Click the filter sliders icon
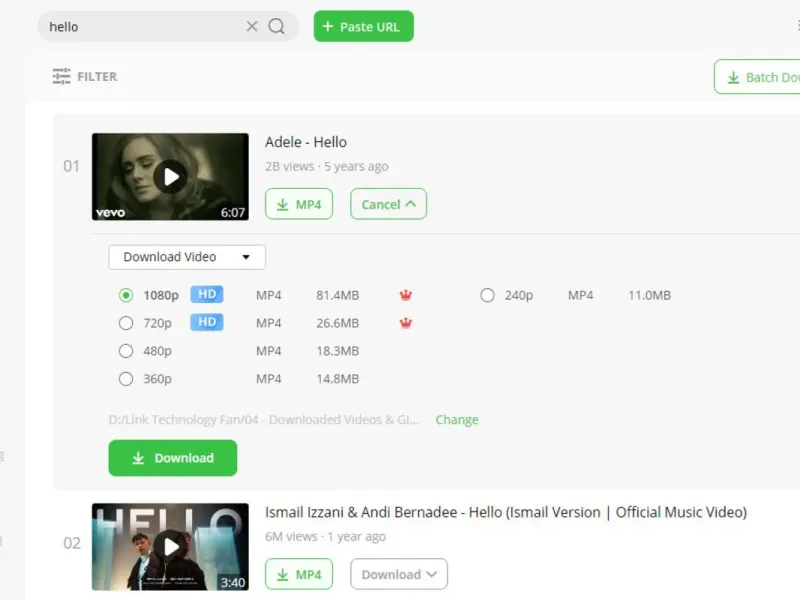The image size is (800, 600). pos(61,77)
